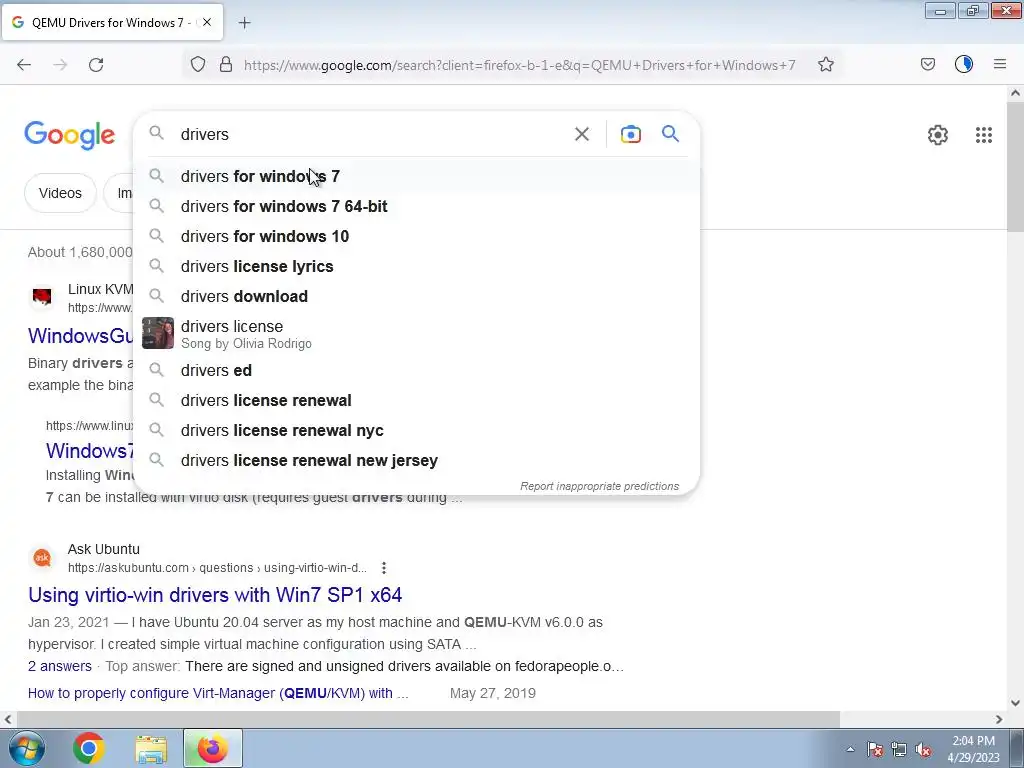Select the QEMU Drivers for Windows 7 tab
The width and height of the screenshot is (1024, 768).
tap(112, 22)
